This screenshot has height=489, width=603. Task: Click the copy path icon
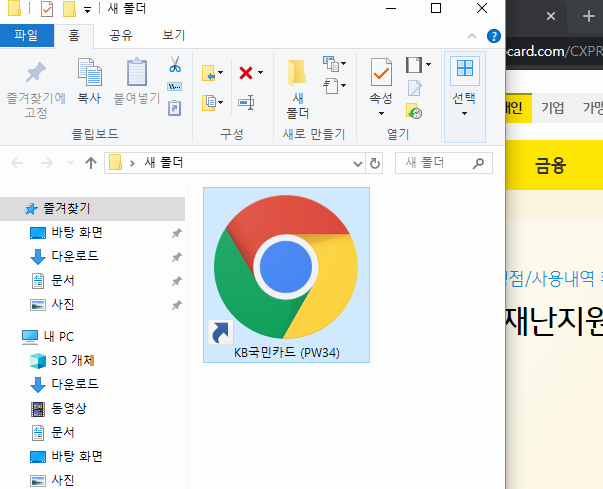175,86
